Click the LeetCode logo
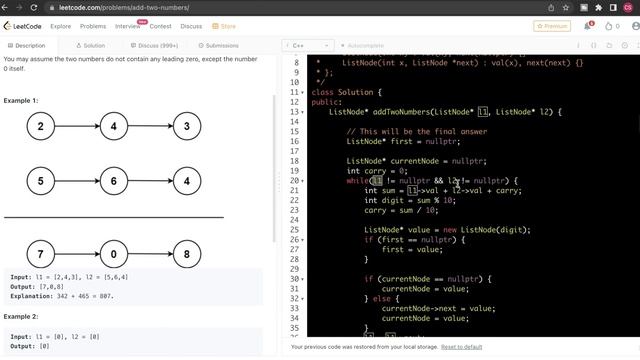This screenshot has height=360, width=640. (x=22, y=26)
